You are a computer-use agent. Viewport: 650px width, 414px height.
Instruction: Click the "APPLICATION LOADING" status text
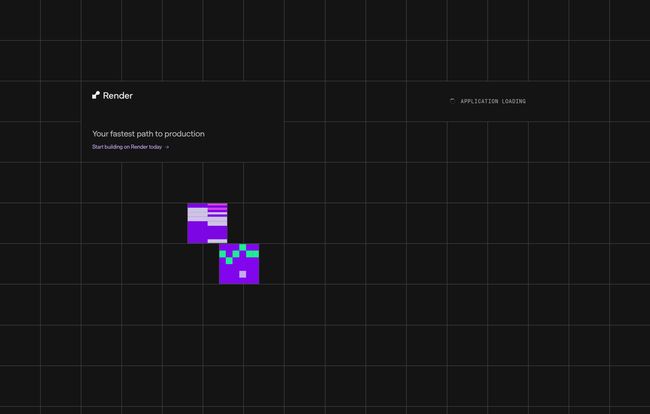(493, 101)
